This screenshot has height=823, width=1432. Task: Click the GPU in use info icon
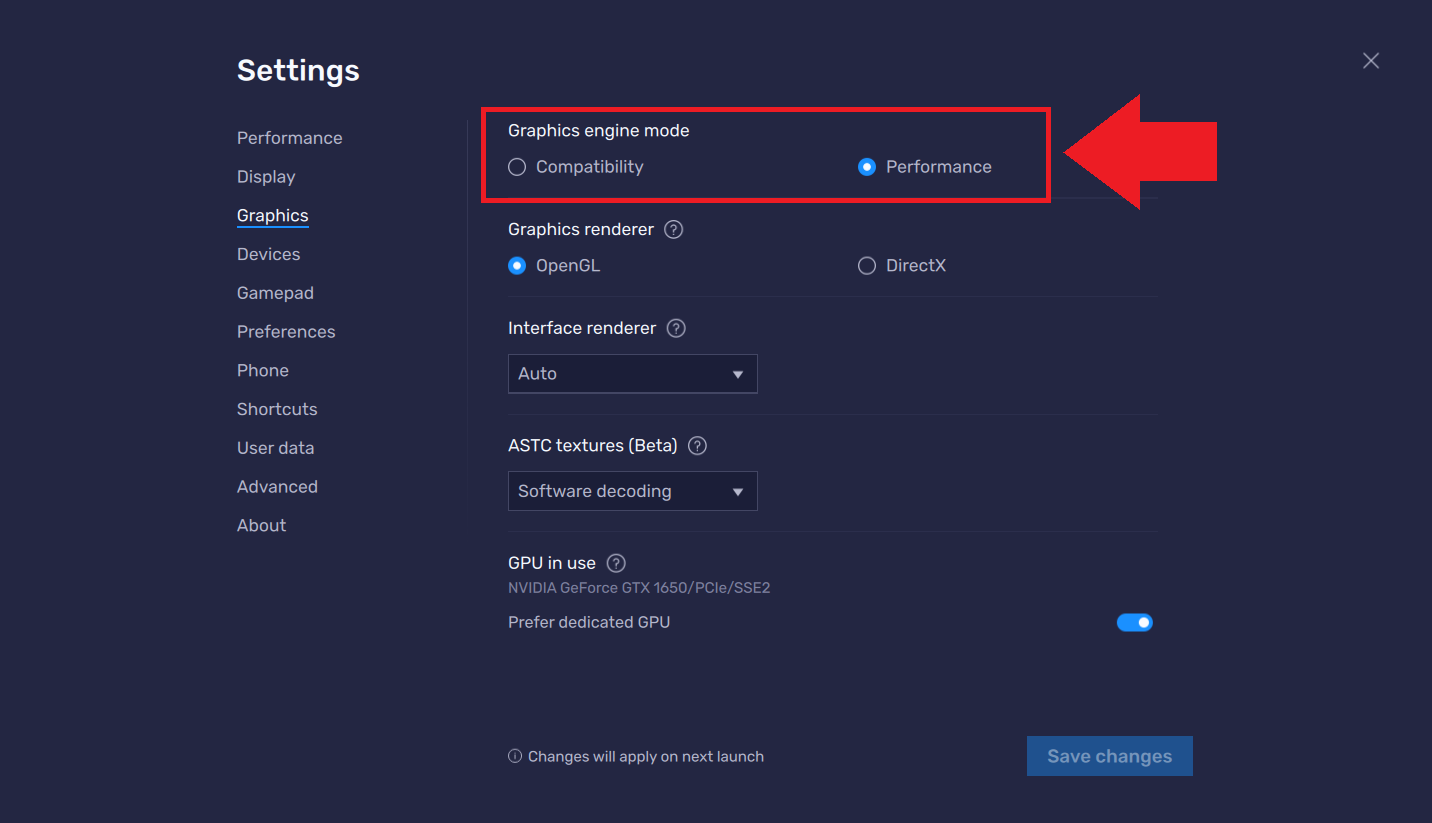pos(615,563)
